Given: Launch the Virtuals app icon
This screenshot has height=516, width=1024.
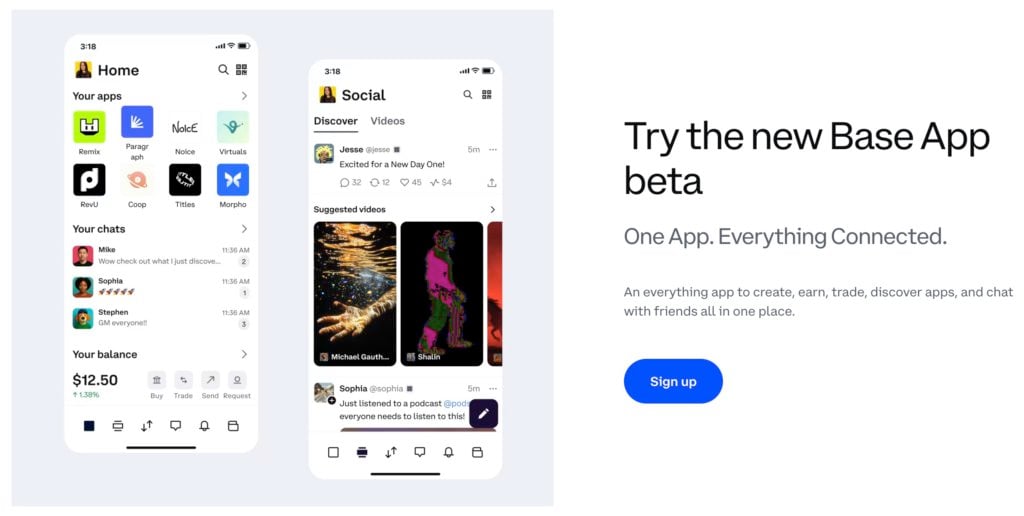Looking at the screenshot, I should [x=233, y=127].
